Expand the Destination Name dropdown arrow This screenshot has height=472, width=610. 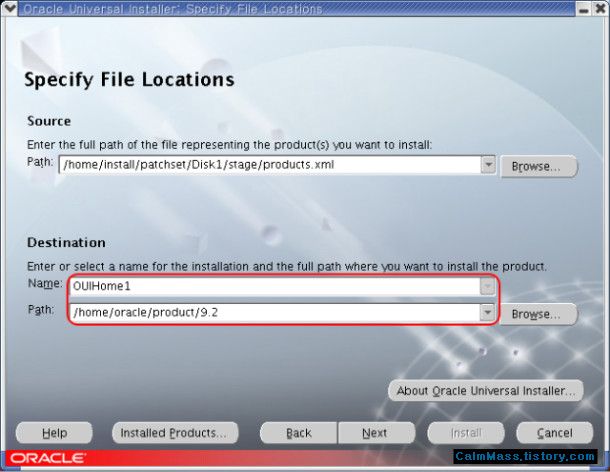point(487,287)
